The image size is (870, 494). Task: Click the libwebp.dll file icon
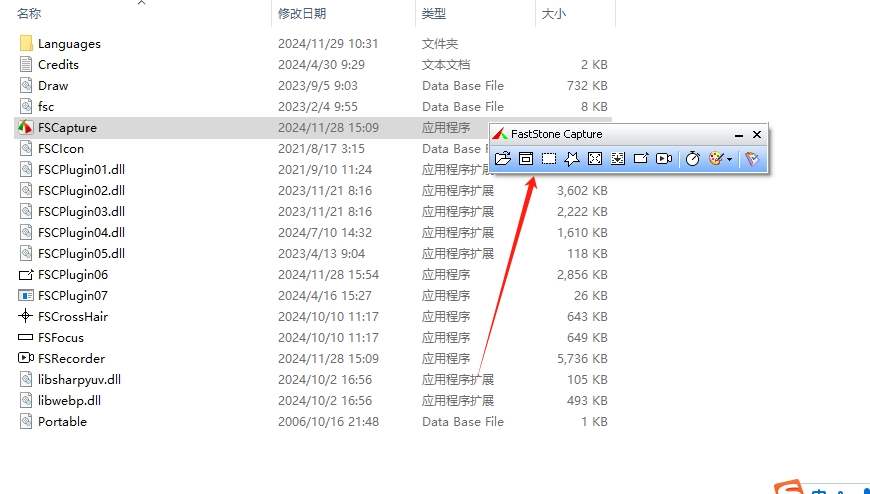[x=26, y=401]
